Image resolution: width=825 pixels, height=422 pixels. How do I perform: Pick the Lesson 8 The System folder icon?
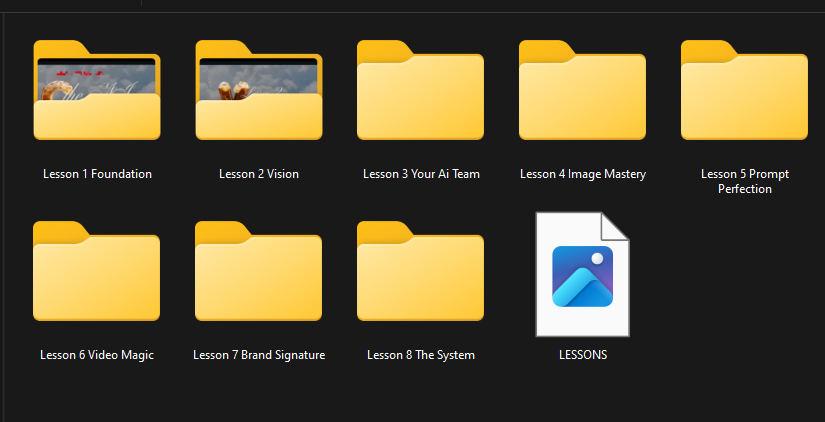point(421,275)
